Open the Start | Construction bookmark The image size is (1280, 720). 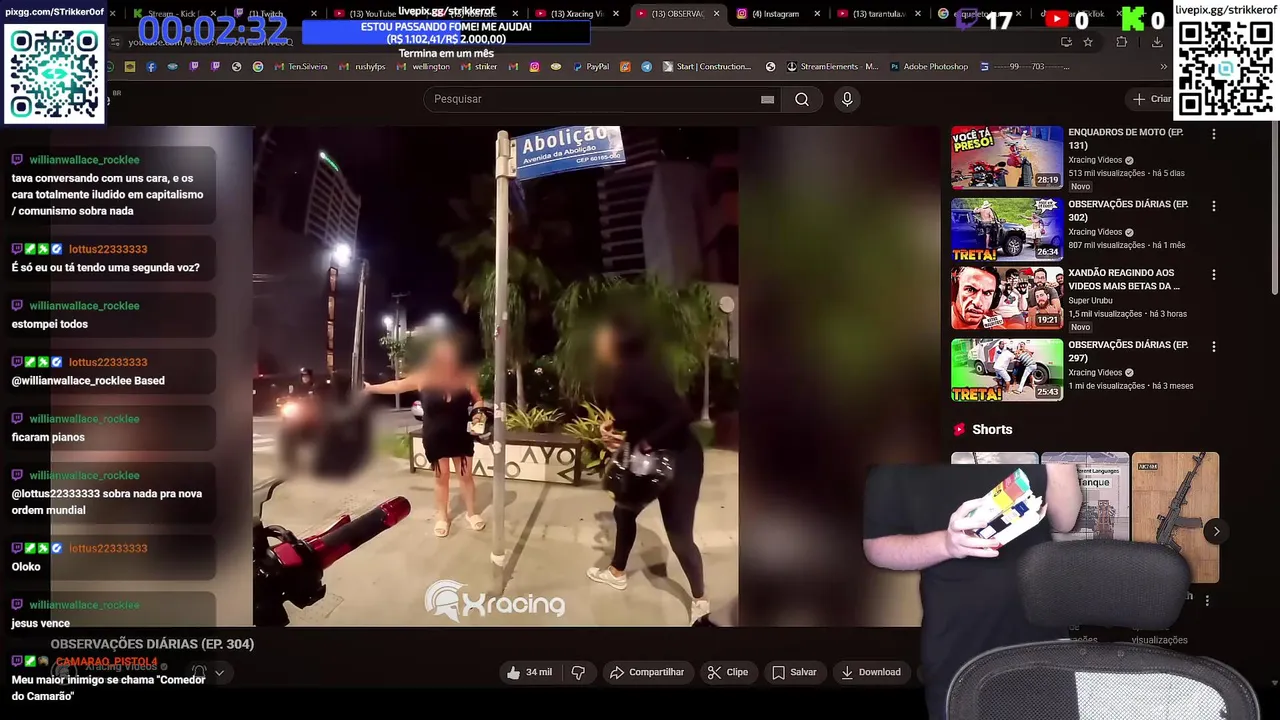click(x=705, y=67)
